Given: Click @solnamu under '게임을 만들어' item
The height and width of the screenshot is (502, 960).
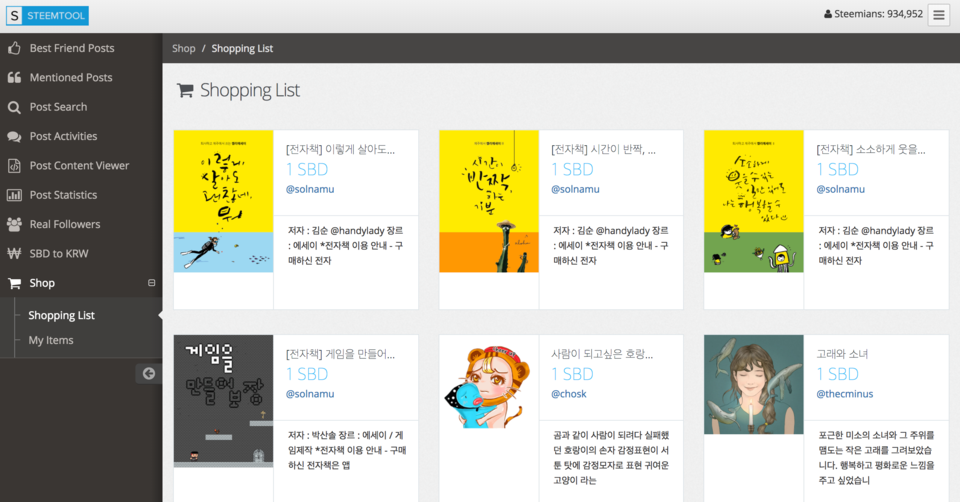Looking at the screenshot, I should coord(310,394).
